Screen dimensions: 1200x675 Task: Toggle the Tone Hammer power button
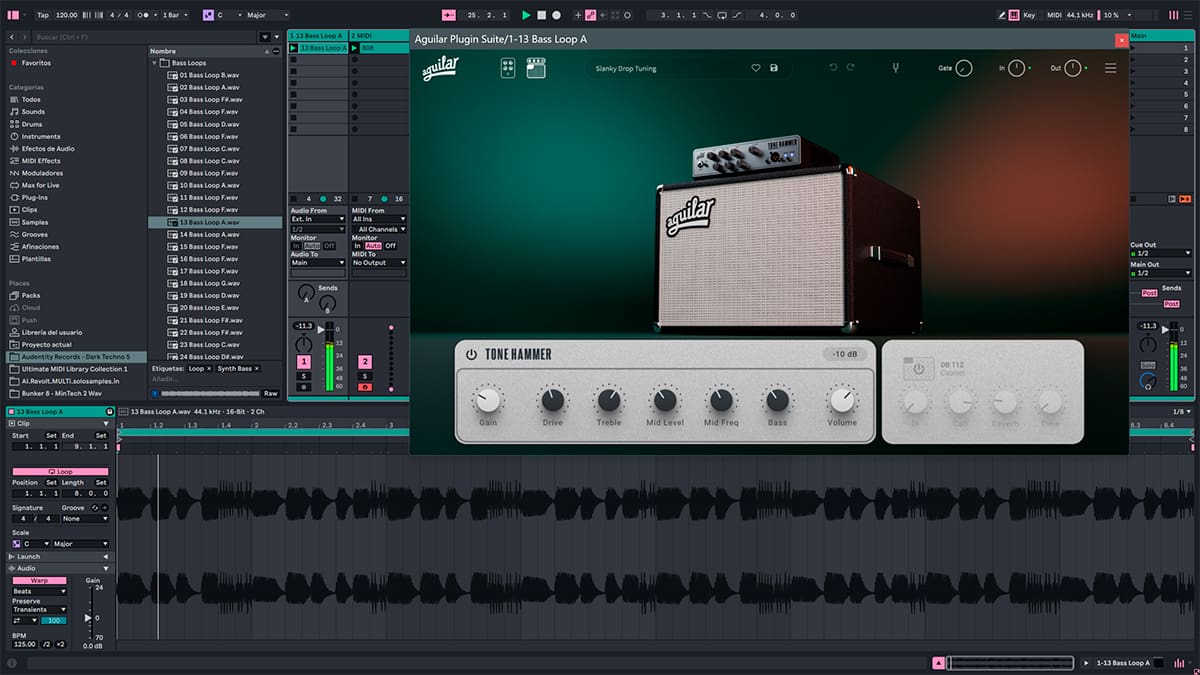click(x=471, y=354)
